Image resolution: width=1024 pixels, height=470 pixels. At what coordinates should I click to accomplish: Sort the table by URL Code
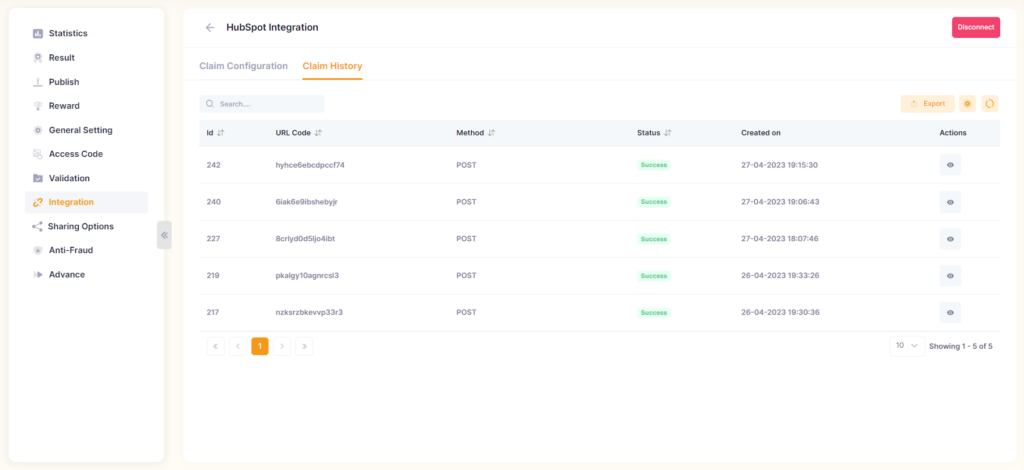(318, 133)
